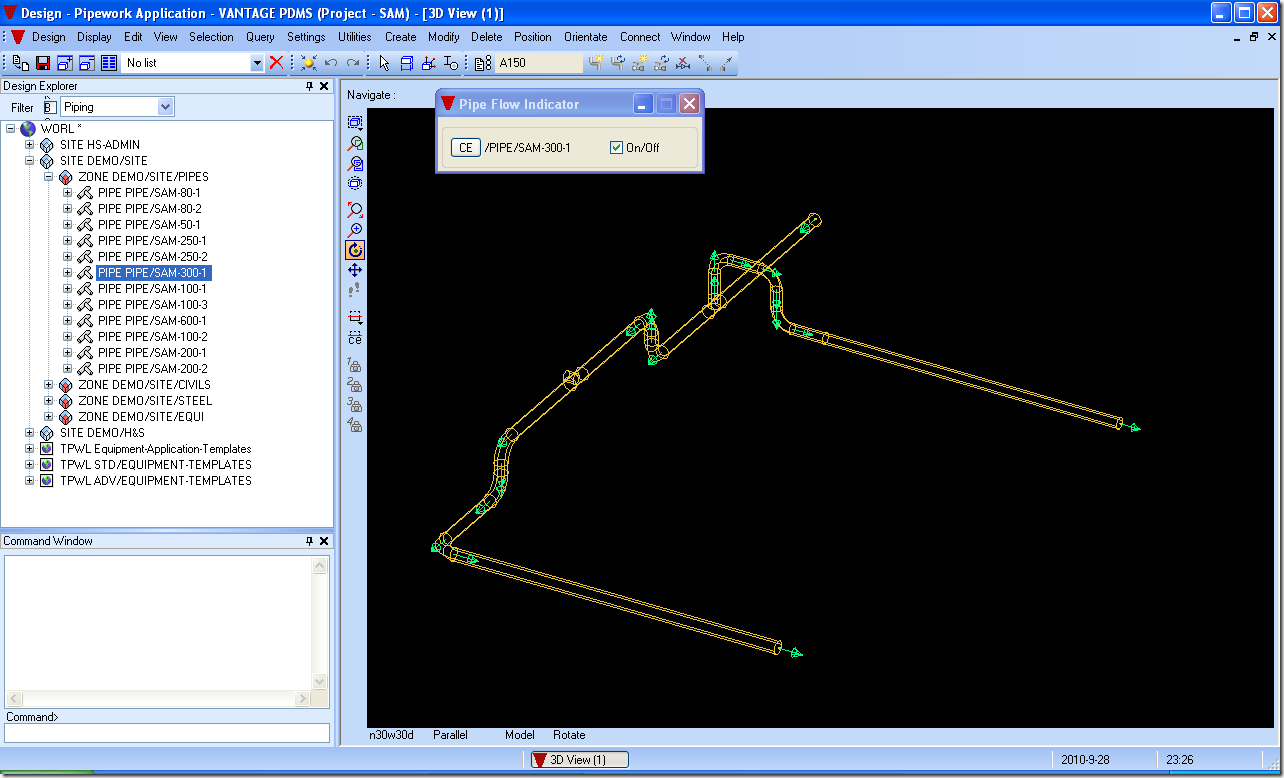Image resolution: width=1284 pixels, height=778 pixels.
Task: Activate the Rotate view tool in 3D toolbar
Action: (355, 250)
